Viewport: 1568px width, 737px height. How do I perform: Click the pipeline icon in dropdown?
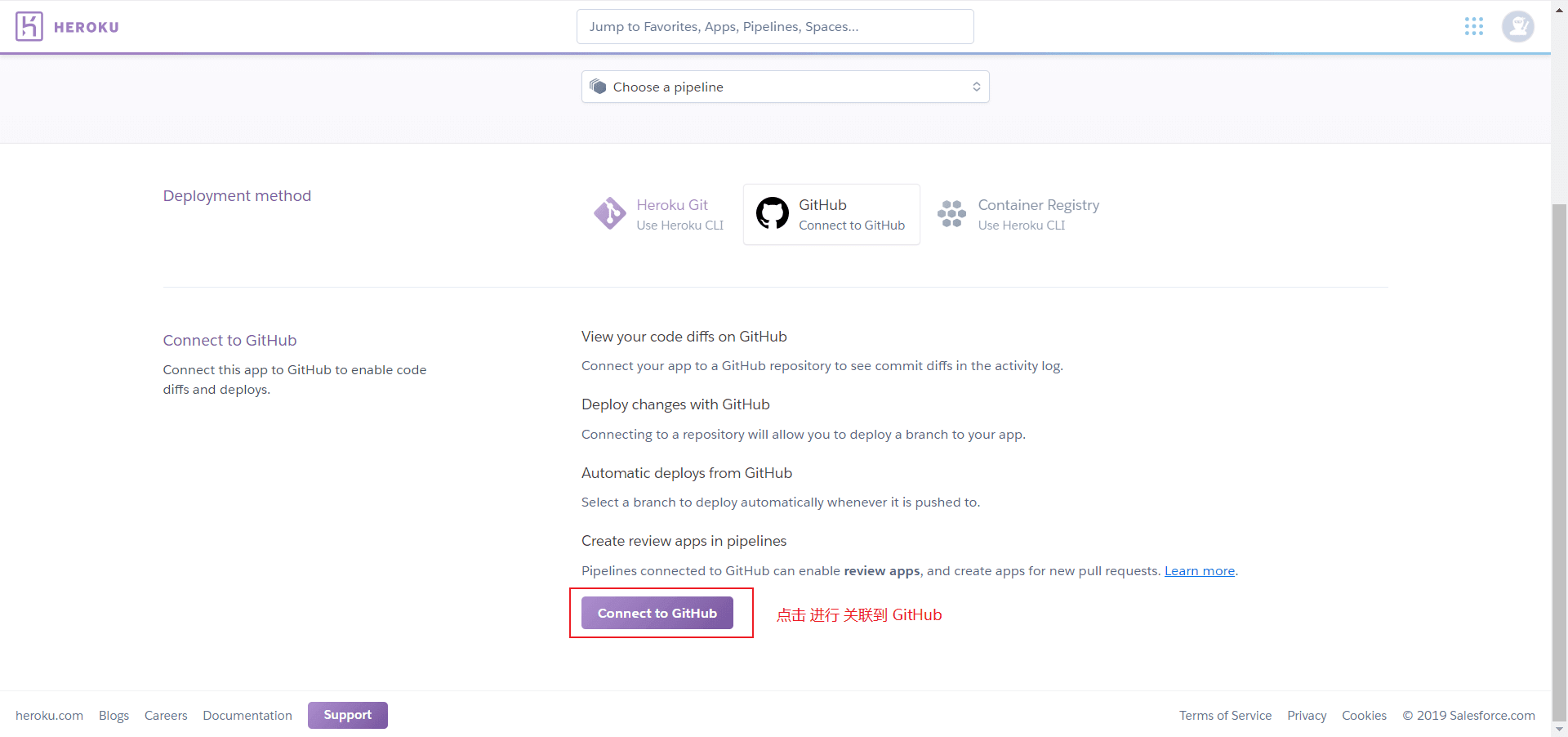pyautogui.click(x=599, y=87)
